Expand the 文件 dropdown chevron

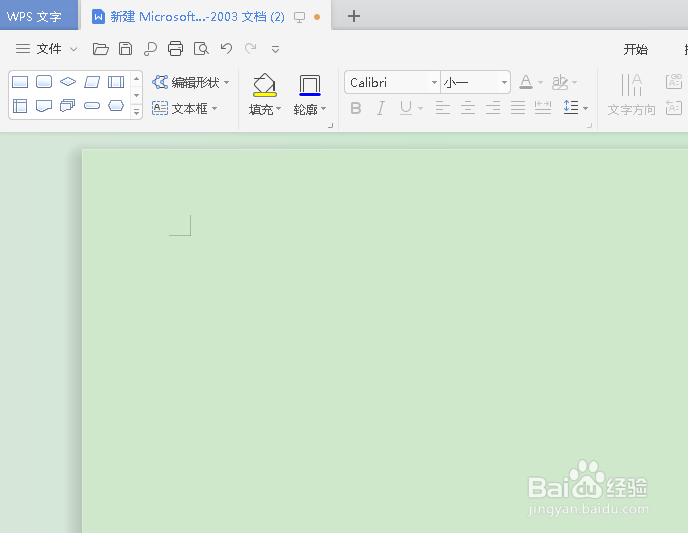click(74, 49)
